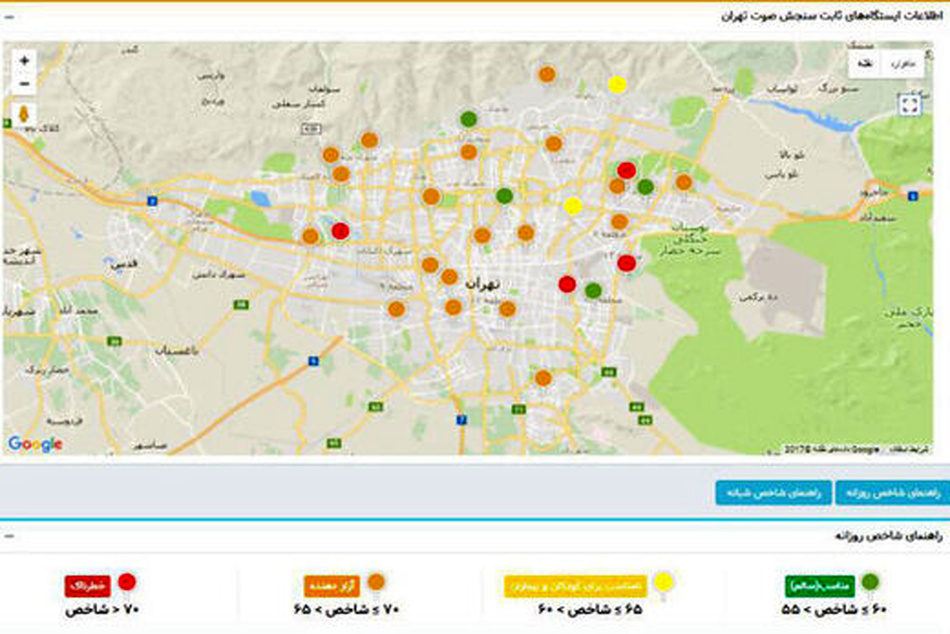This screenshot has height=634, width=950.
Task: Select the northernmost red station marker
Action: point(626,170)
